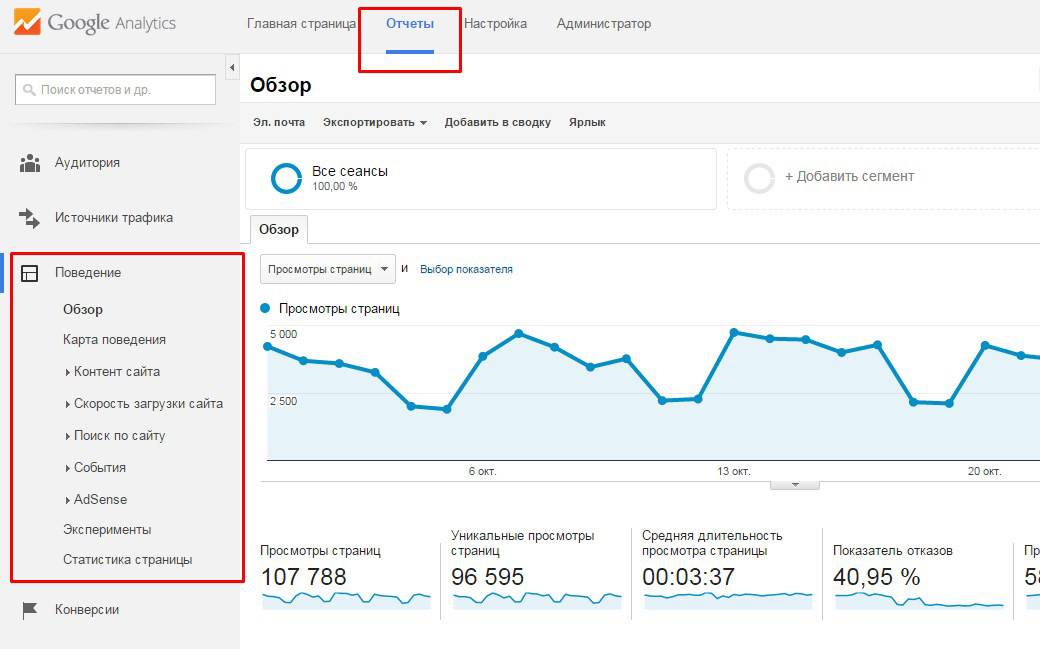The width and height of the screenshot is (1040, 649).
Task: Open the Аудитория section
Action: pos(88,163)
